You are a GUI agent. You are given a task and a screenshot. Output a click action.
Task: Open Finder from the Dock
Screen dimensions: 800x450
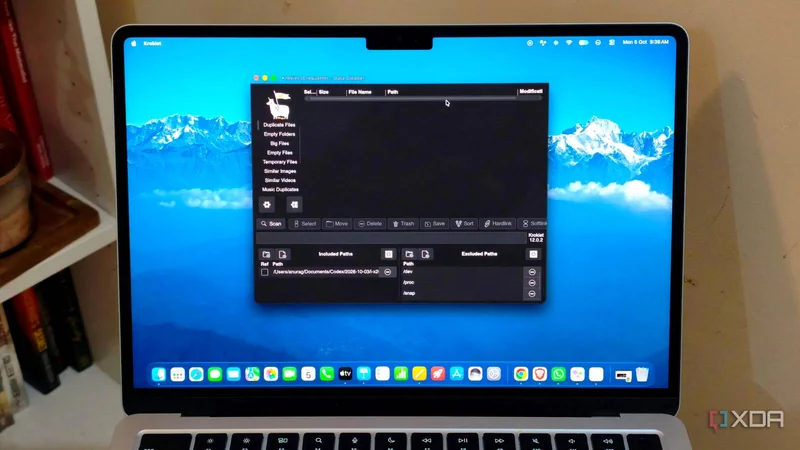click(159, 374)
